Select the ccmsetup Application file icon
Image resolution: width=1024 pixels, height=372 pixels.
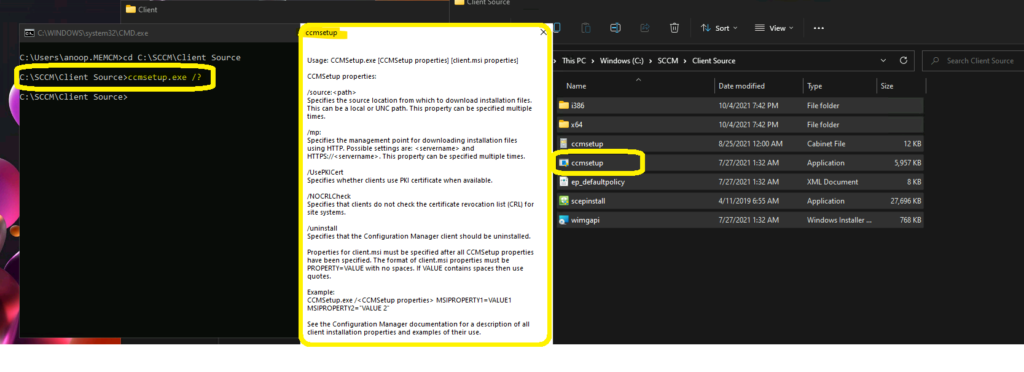click(x=564, y=163)
